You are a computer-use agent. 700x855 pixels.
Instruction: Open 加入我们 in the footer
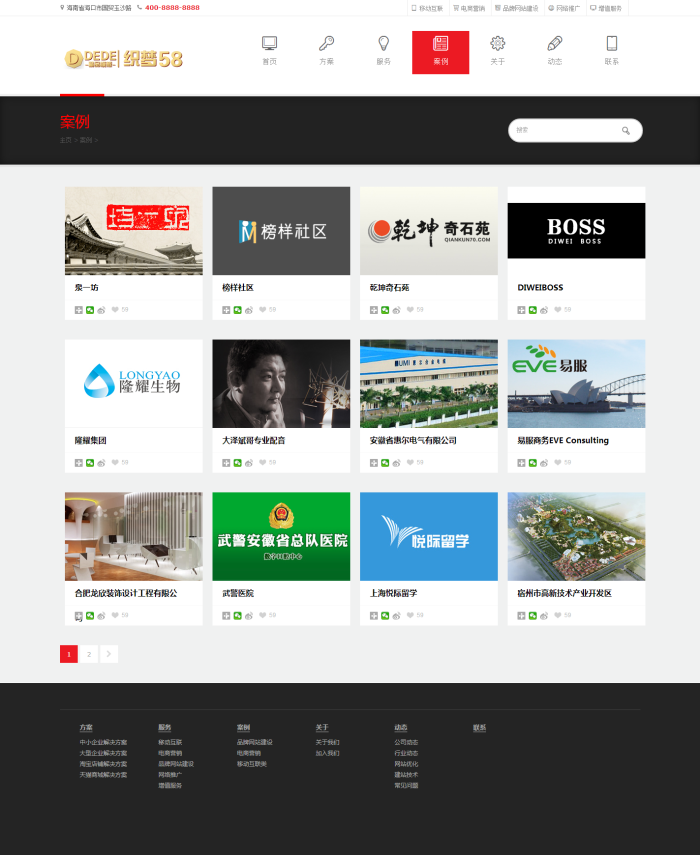coord(328,753)
